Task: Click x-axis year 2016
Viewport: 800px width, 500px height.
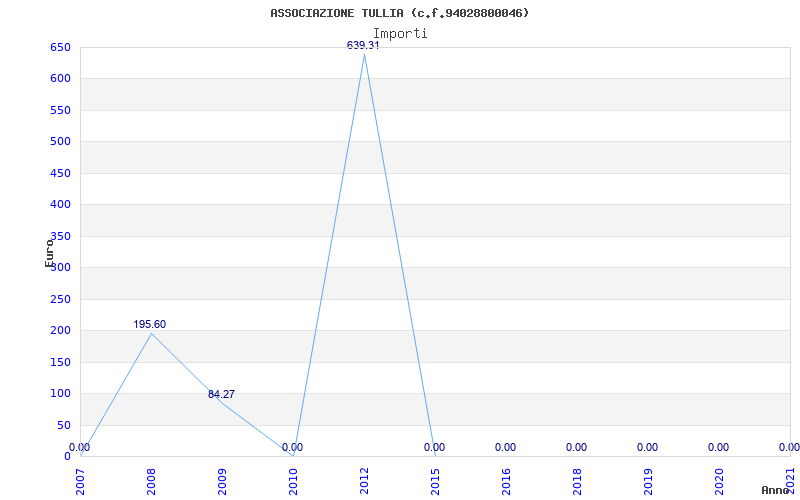Action: [506, 482]
